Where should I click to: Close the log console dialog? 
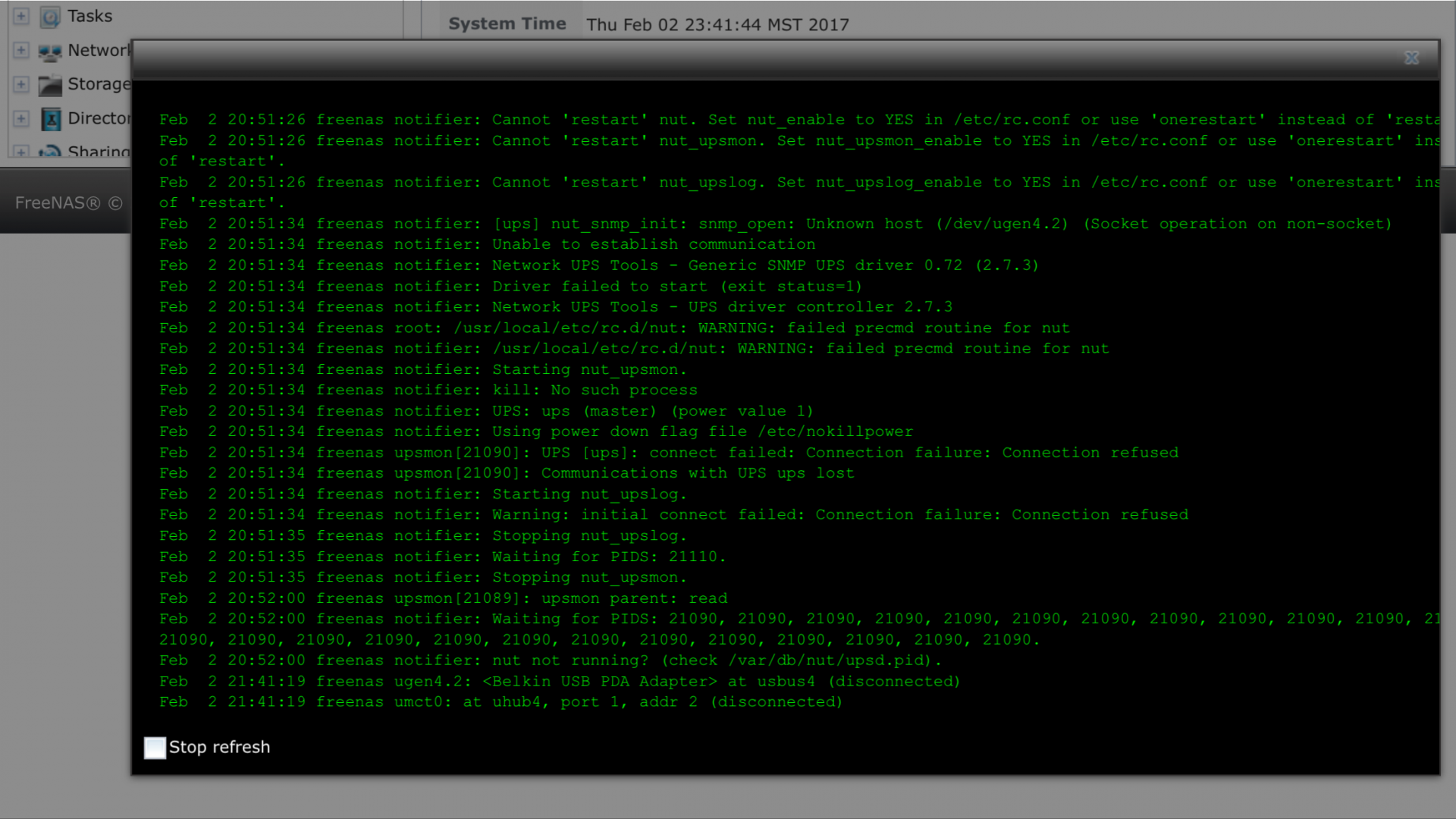1411,58
